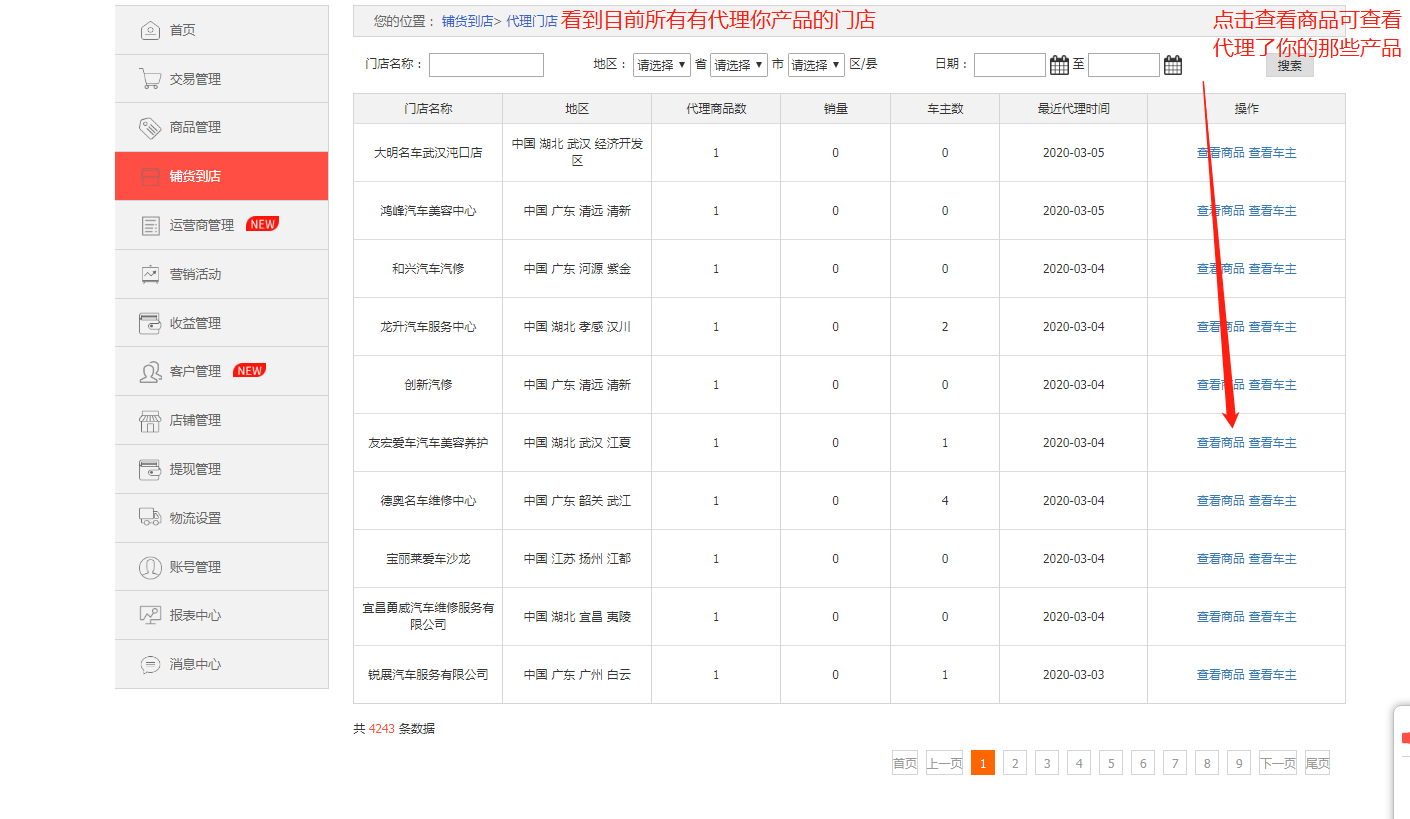The image size is (1410, 819).
Task: Open 营销活动 chart icon in sidebar
Action: point(150,273)
